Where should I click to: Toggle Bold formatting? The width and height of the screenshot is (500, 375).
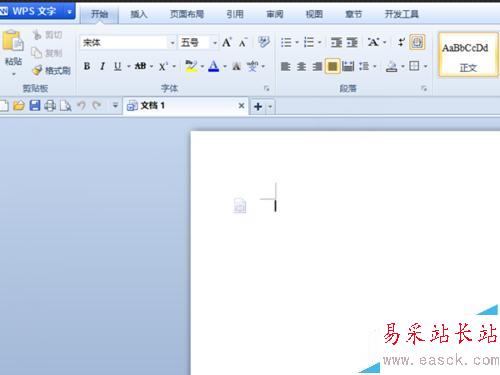[87, 66]
